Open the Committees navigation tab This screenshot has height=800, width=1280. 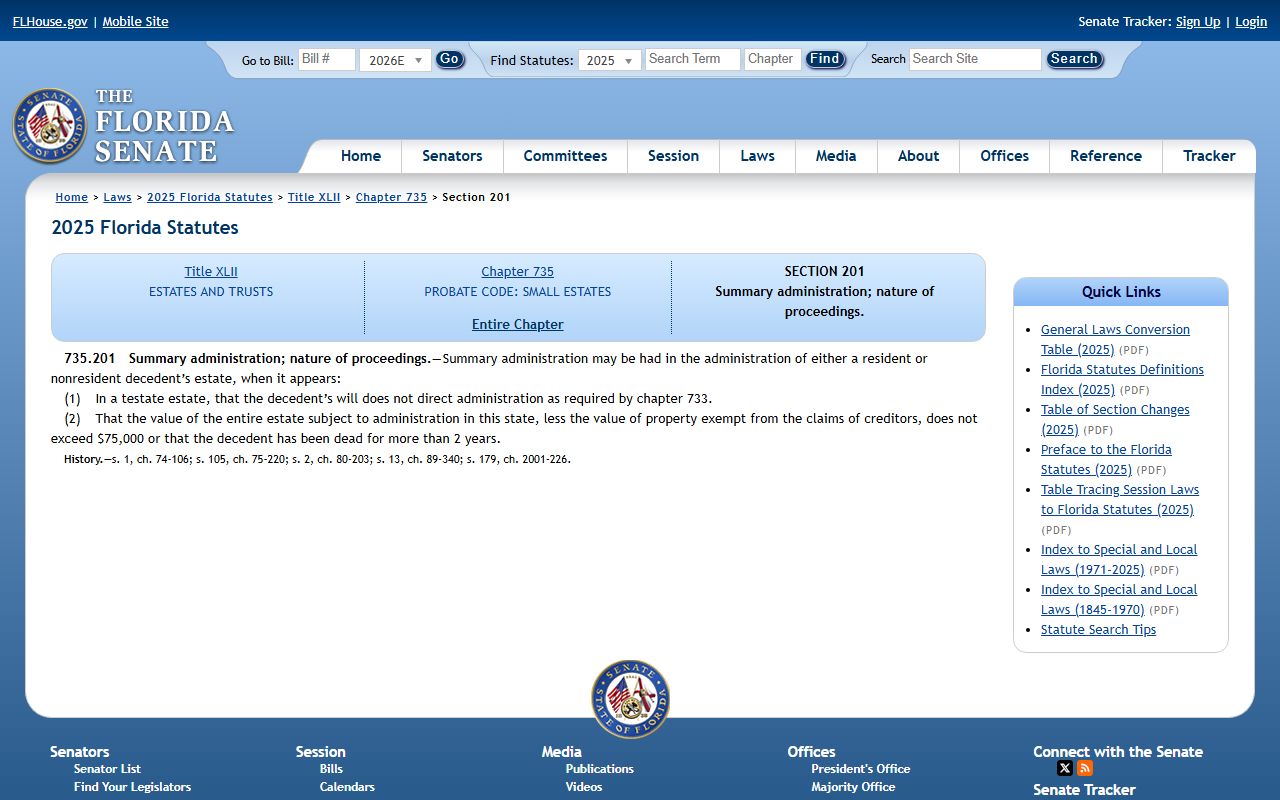565,156
